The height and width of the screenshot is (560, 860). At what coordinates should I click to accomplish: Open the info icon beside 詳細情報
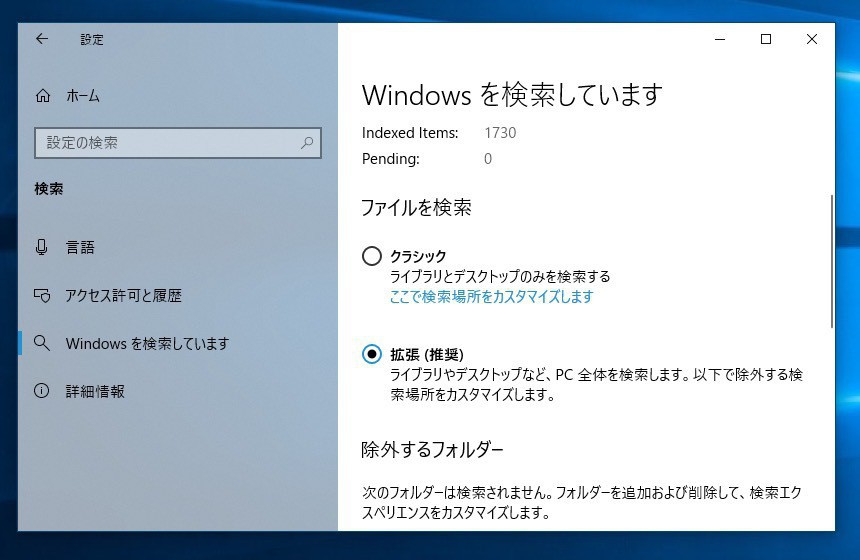pos(42,391)
